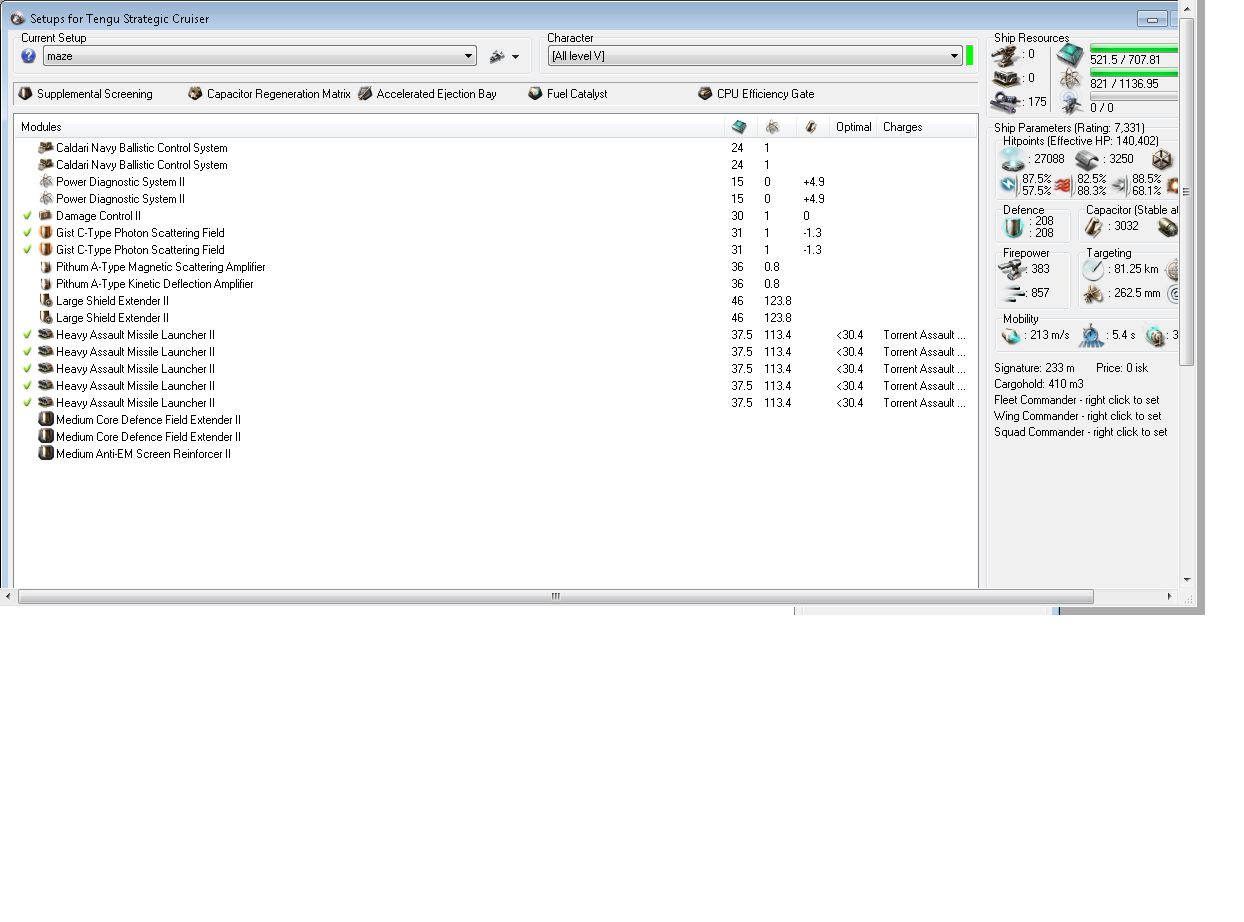Viewport: 1244px width, 922px height.
Task: Select the Fuel Catalyst subsystem icon
Action: (536, 94)
